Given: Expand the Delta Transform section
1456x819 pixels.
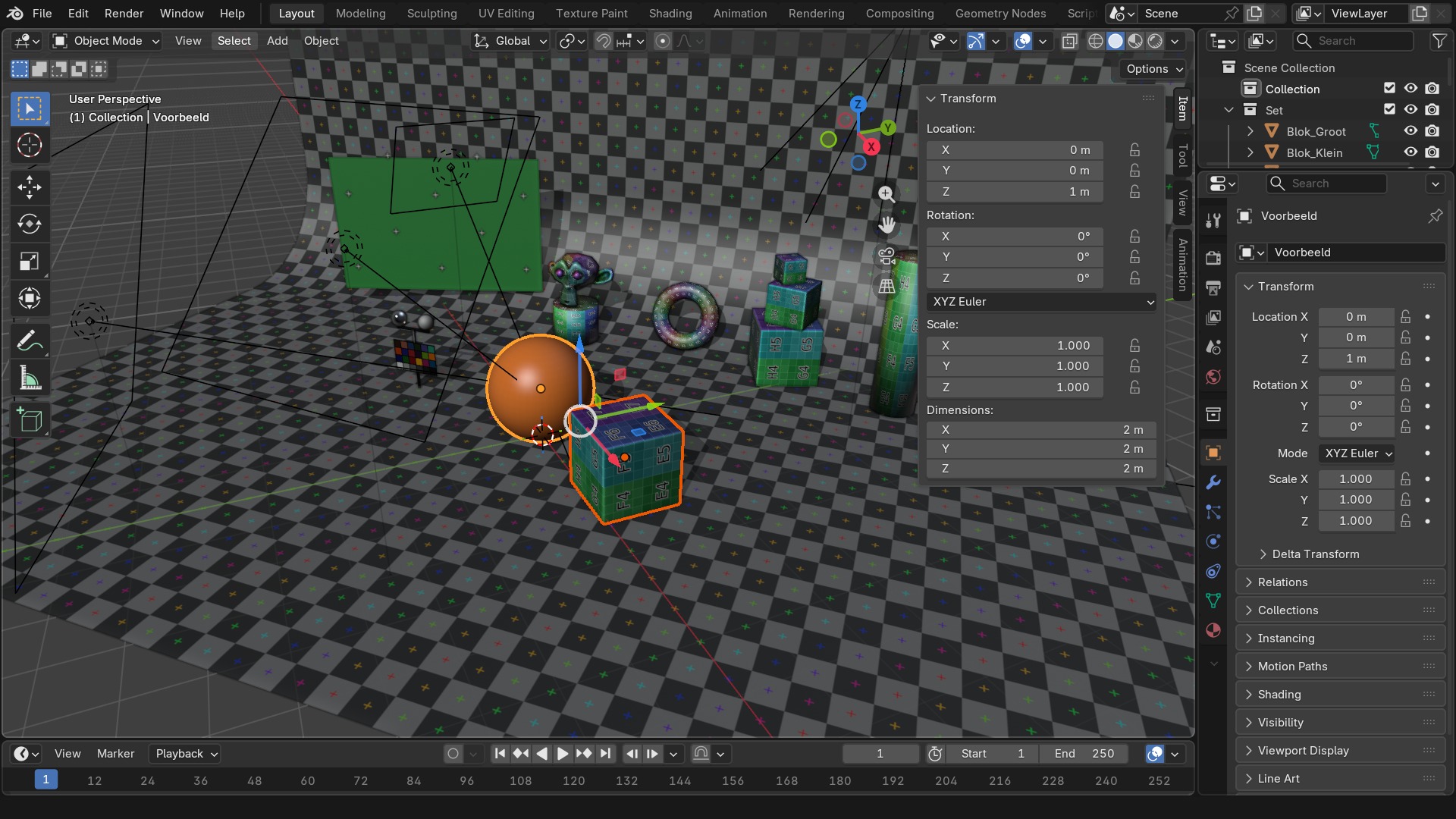Looking at the screenshot, I should (1316, 554).
